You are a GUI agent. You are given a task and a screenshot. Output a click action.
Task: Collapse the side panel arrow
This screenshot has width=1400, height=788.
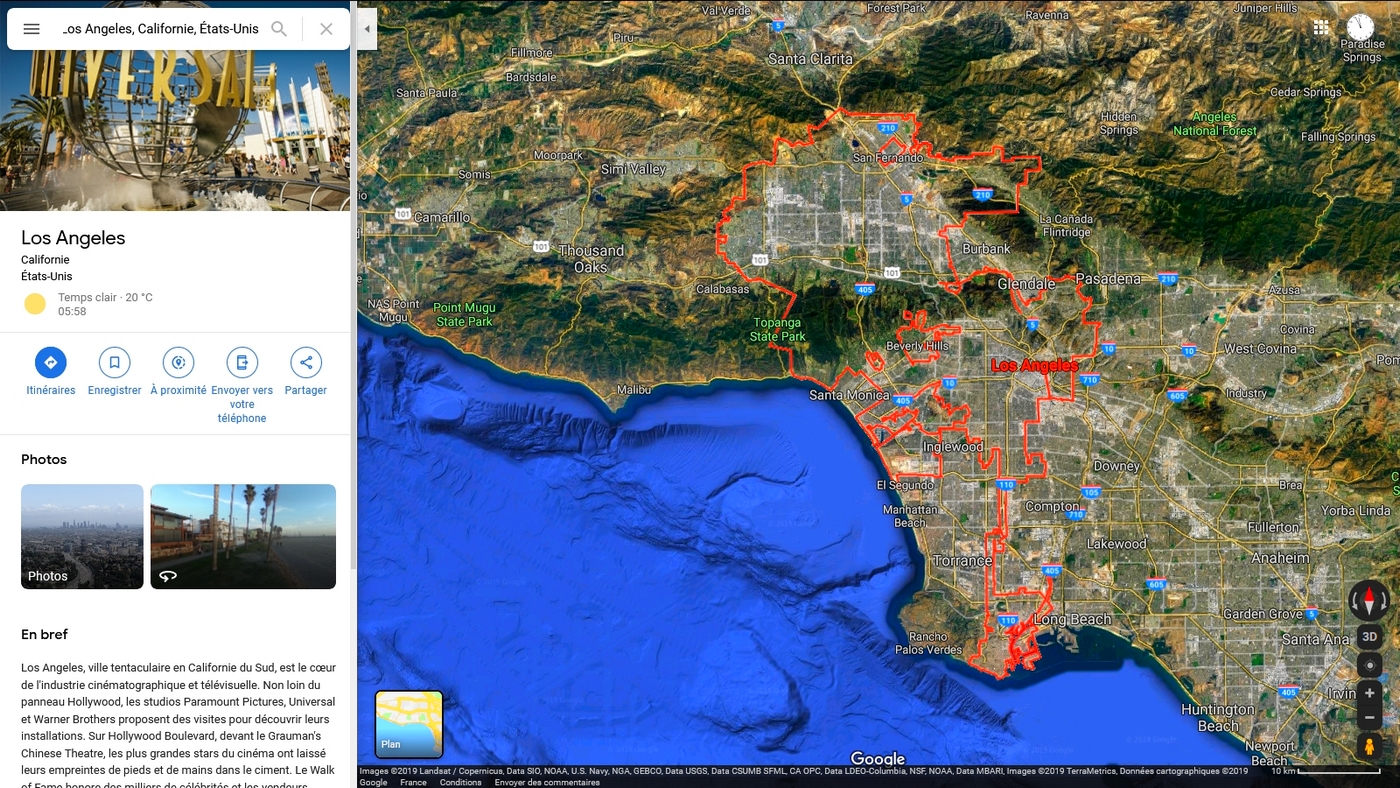(x=367, y=29)
